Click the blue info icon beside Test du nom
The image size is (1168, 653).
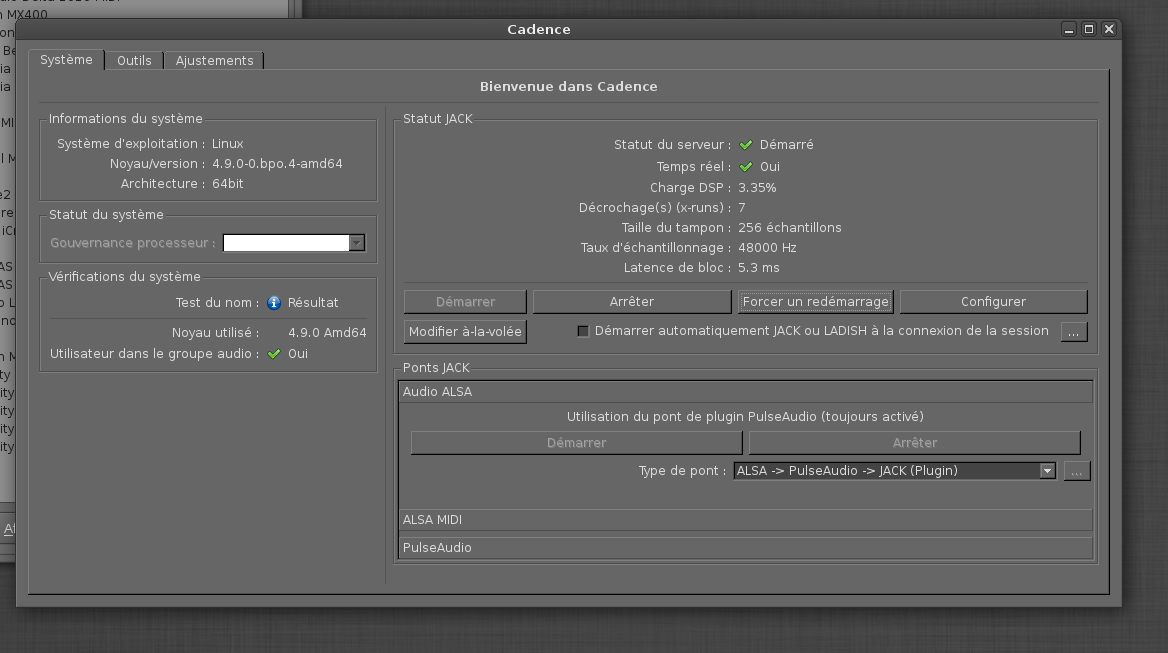[x=274, y=302]
